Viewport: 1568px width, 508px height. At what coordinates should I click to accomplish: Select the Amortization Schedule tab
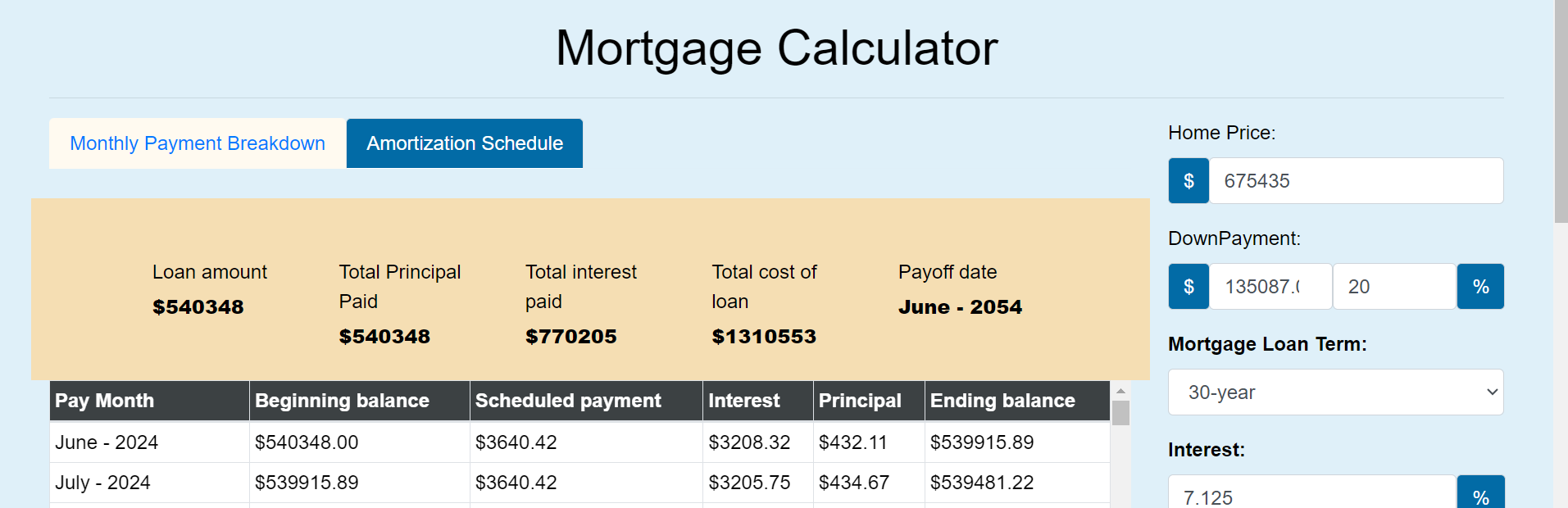tap(465, 143)
